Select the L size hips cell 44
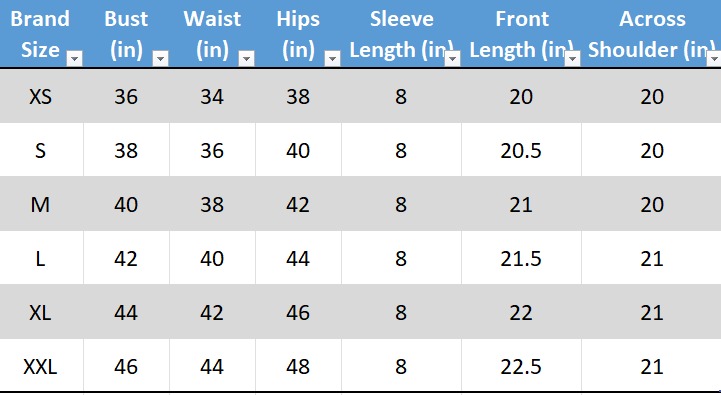This screenshot has width=721, height=395. [x=298, y=258]
